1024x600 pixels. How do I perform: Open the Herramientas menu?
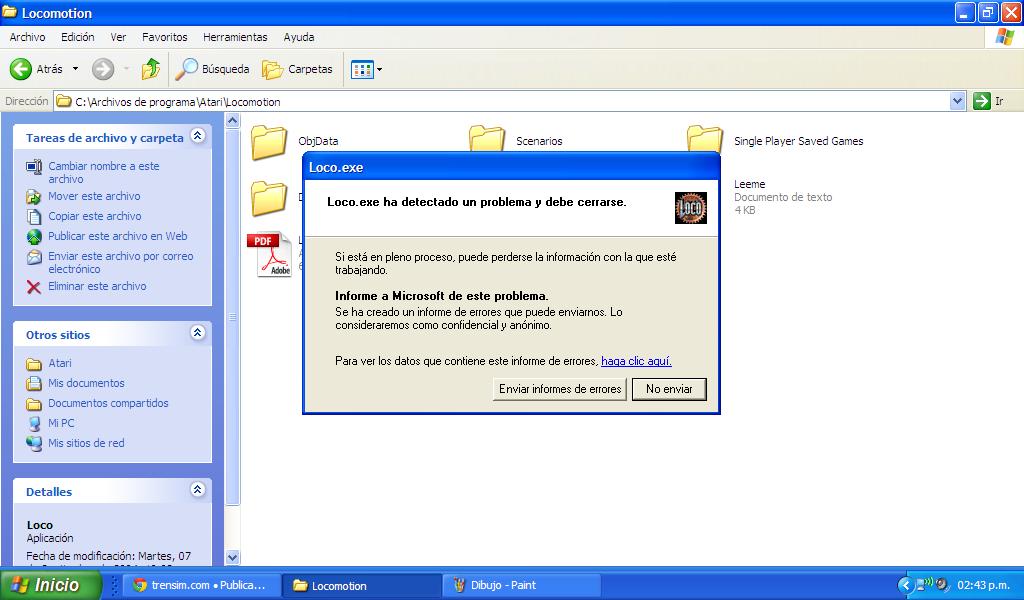(235, 37)
